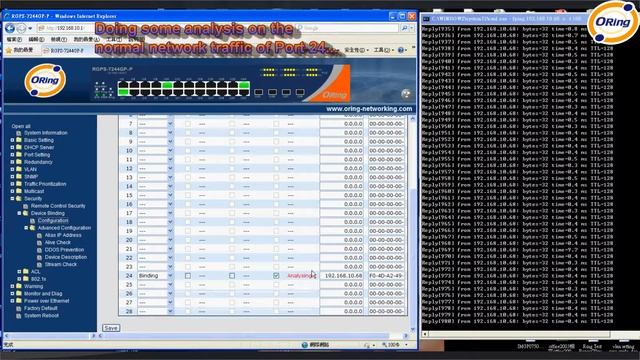This screenshot has width=640, height=360.
Task: Click the Remote Control Security page icon
Action: tap(25, 206)
